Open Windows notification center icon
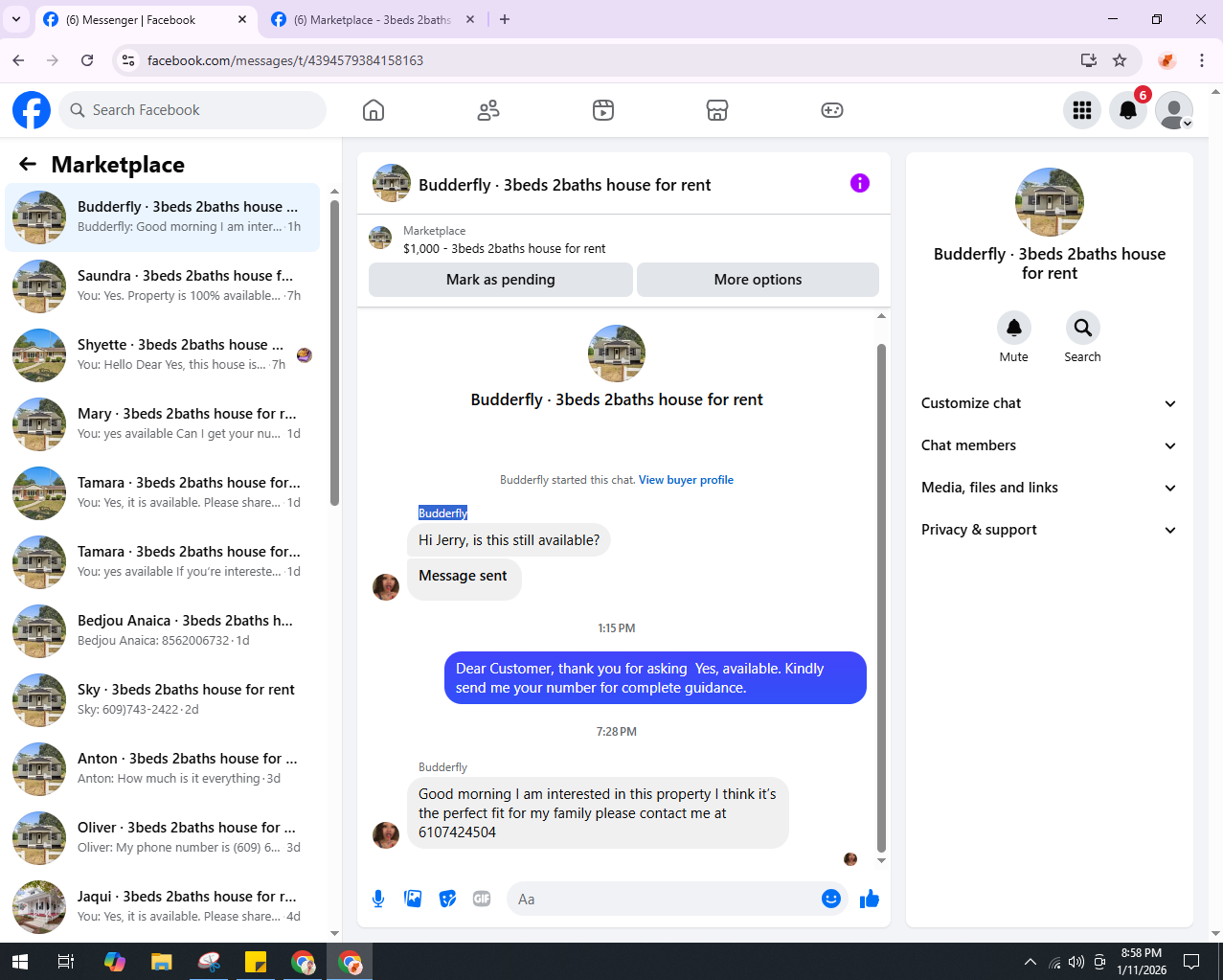This screenshot has height=980, width=1223. tap(1191, 962)
